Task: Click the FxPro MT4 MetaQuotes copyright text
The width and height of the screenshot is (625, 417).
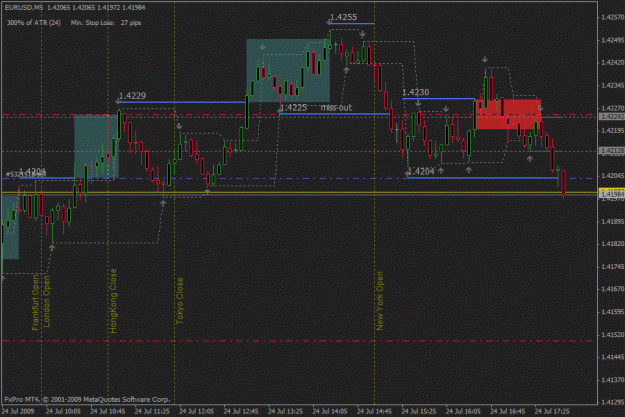Action: click(87, 399)
